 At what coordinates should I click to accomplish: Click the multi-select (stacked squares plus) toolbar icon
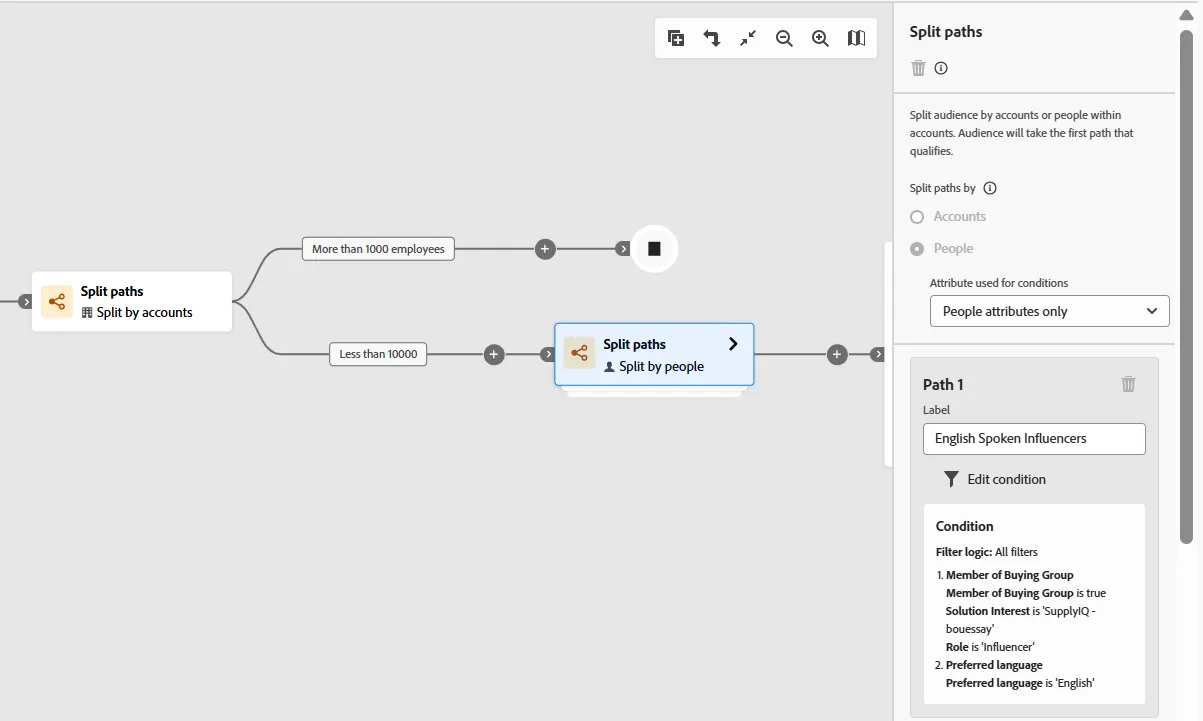click(x=676, y=38)
